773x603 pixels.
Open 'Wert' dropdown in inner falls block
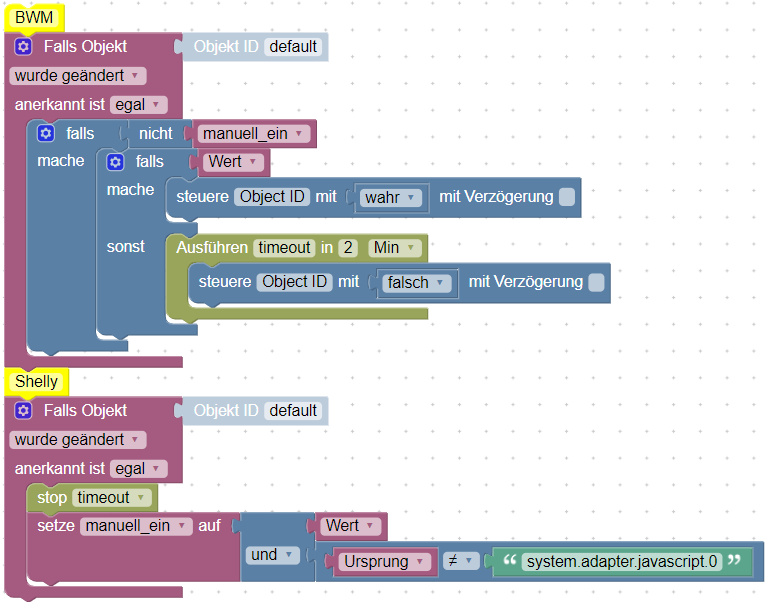point(233,162)
